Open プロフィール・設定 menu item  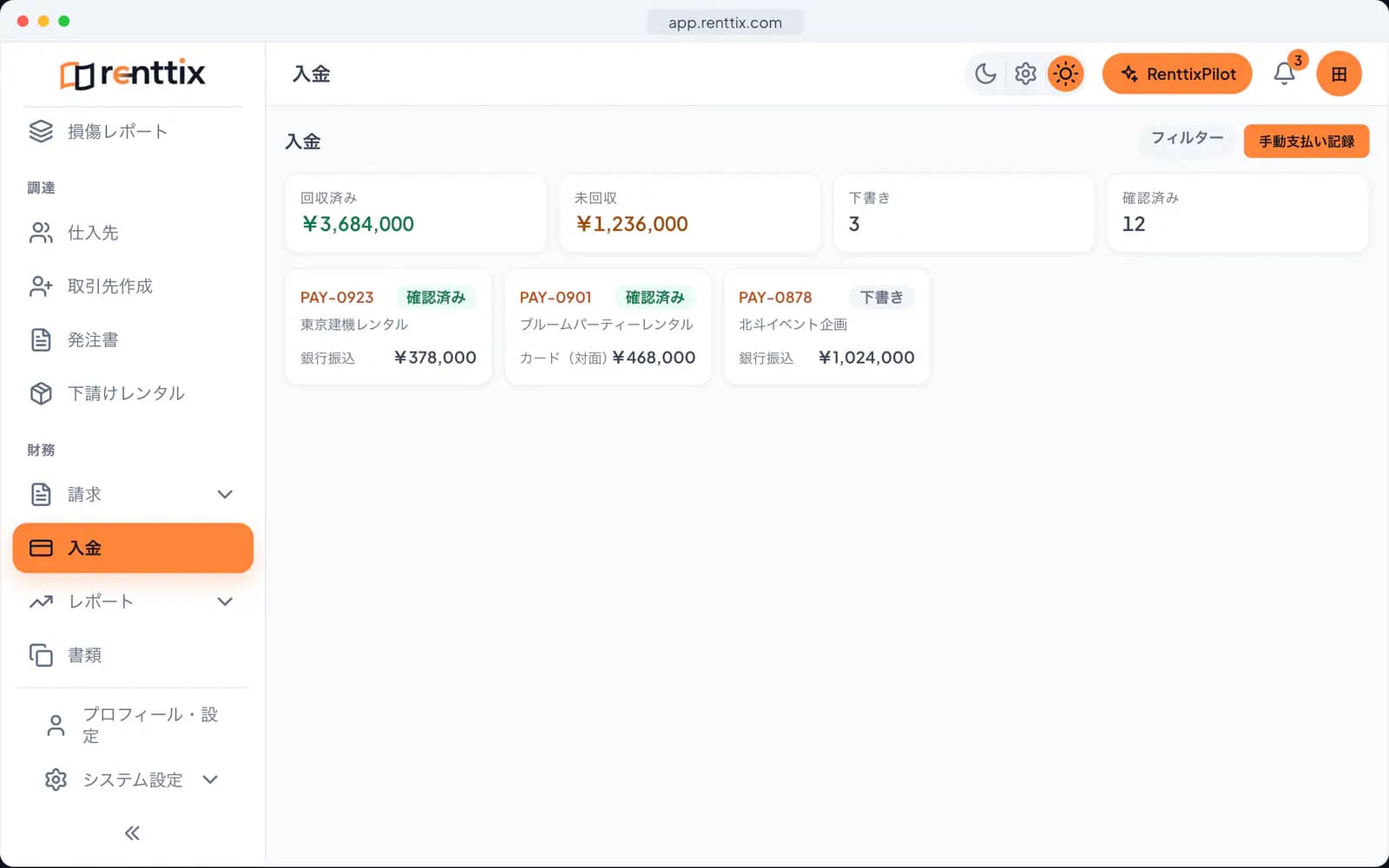(133, 725)
